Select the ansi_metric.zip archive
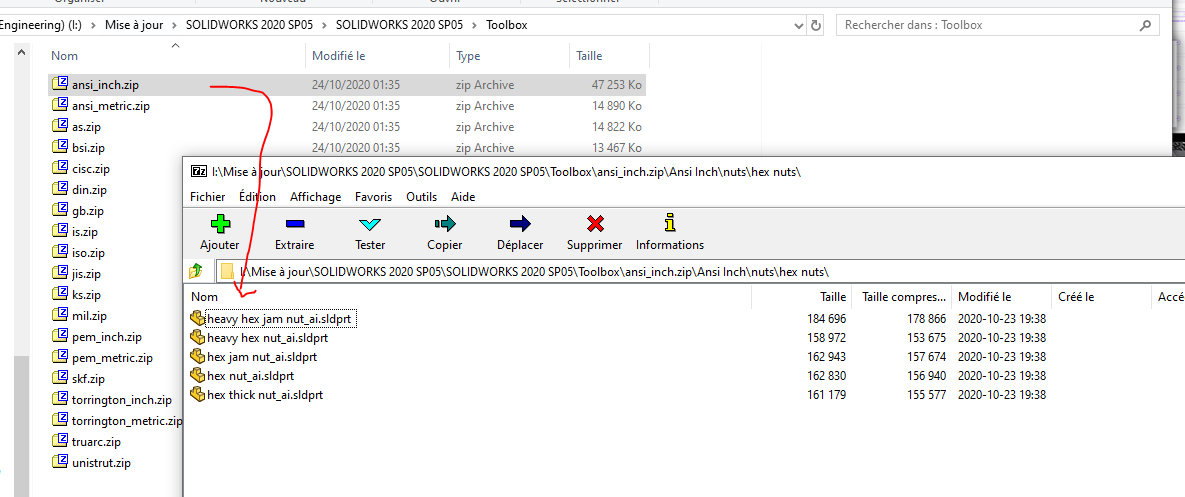The image size is (1185, 497). 110,106
